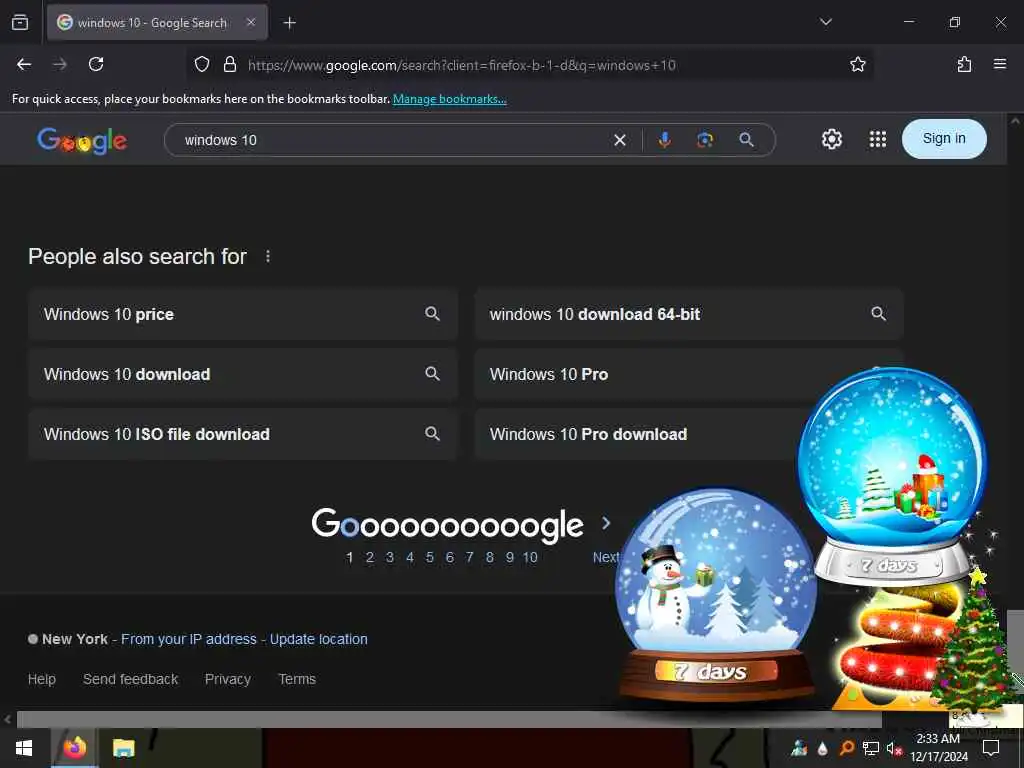Go to results page 5
Viewport: 1024px width, 768px height.
pos(430,558)
